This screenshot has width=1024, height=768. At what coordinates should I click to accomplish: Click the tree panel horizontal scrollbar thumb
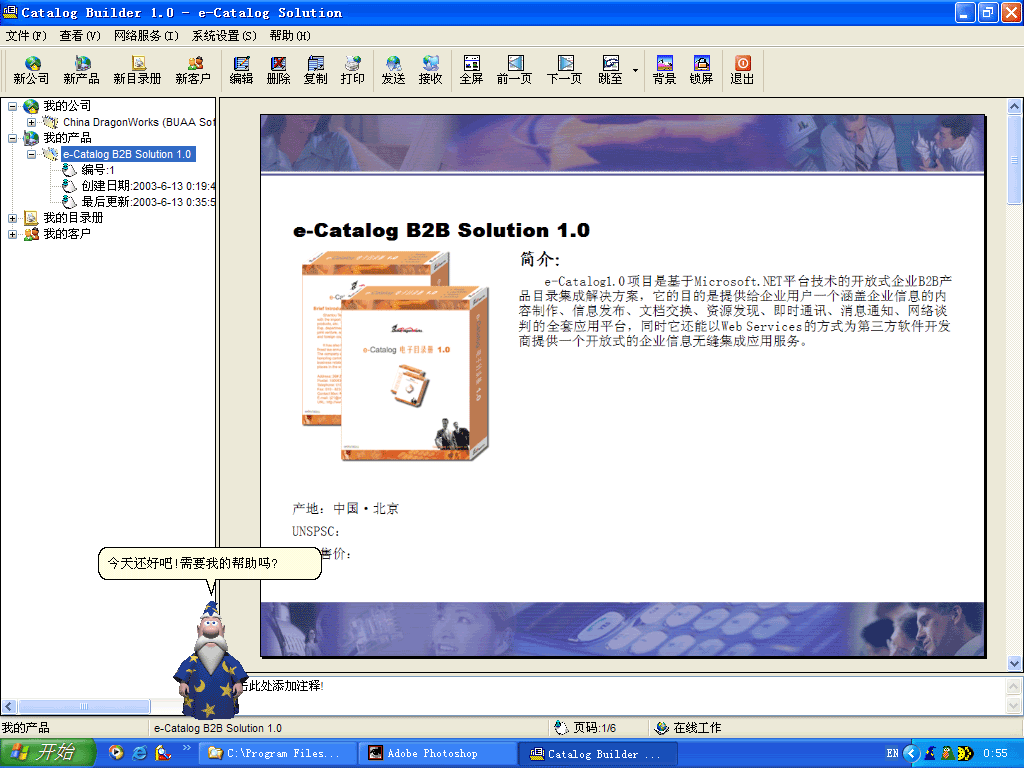pyautogui.click(x=84, y=707)
